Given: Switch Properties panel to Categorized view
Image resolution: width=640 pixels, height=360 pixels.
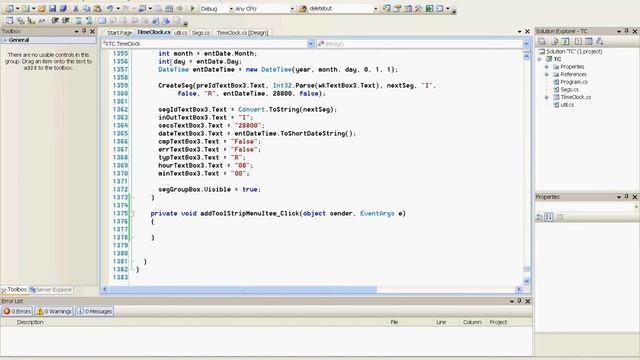Looking at the screenshot, I should [539, 217].
